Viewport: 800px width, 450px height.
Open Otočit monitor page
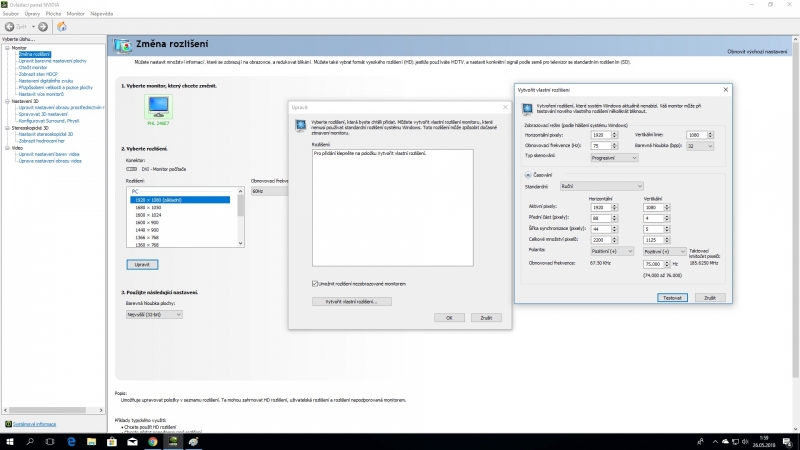(33, 67)
